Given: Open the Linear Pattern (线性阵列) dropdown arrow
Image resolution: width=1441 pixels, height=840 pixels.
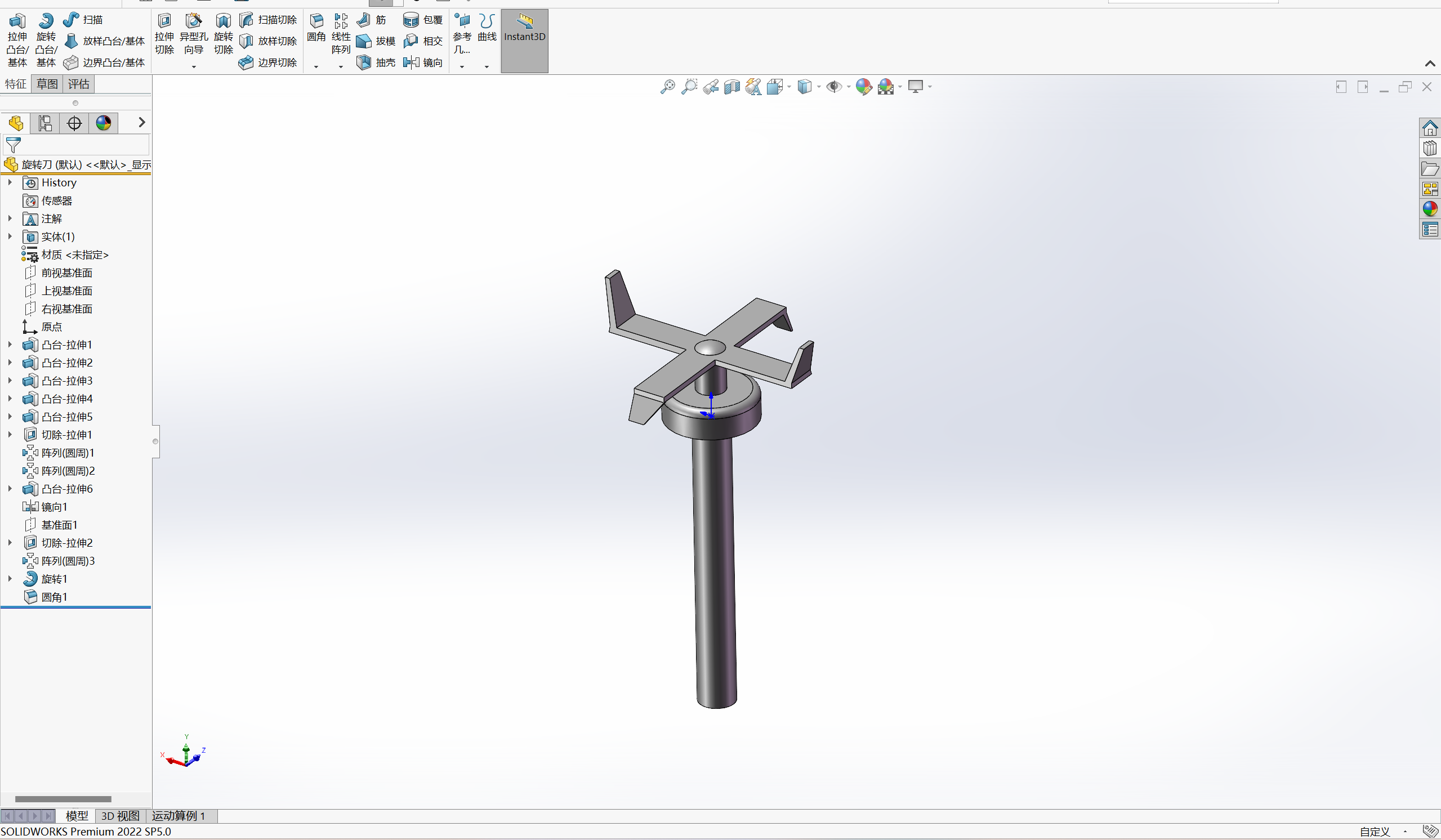Looking at the screenshot, I should tap(341, 67).
